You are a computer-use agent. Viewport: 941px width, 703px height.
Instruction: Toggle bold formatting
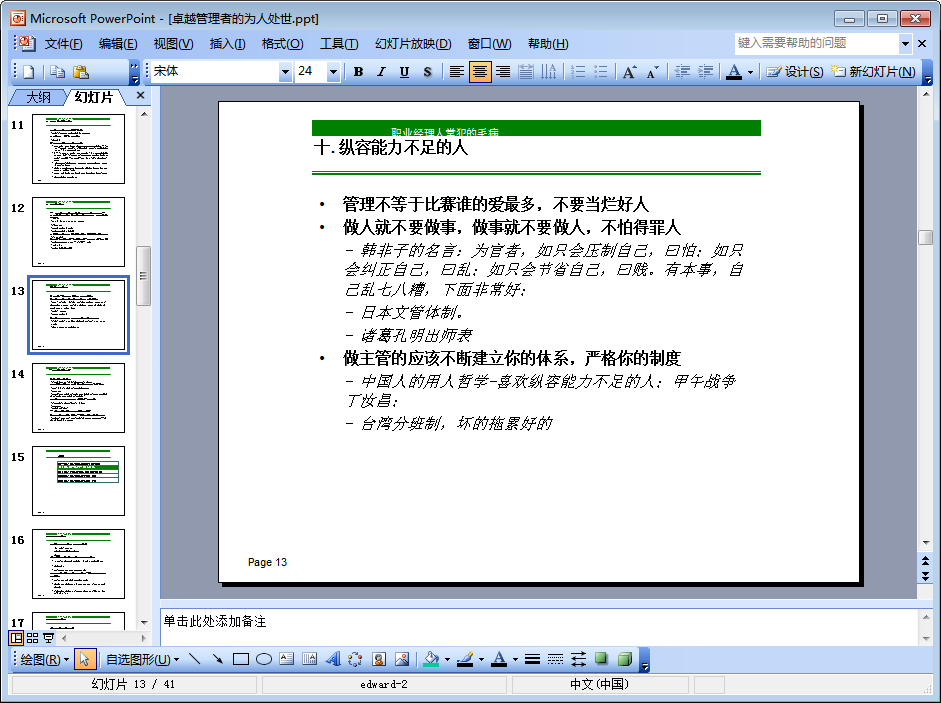pyautogui.click(x=358, y=72)
